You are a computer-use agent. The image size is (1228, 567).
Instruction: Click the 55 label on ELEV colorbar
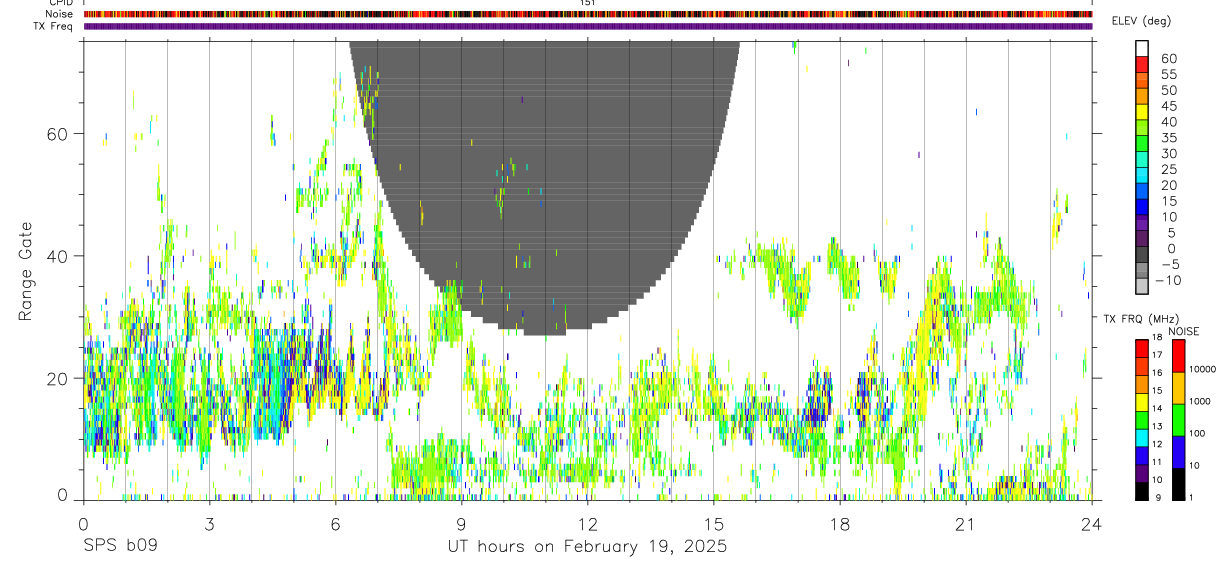point(1169,74)
